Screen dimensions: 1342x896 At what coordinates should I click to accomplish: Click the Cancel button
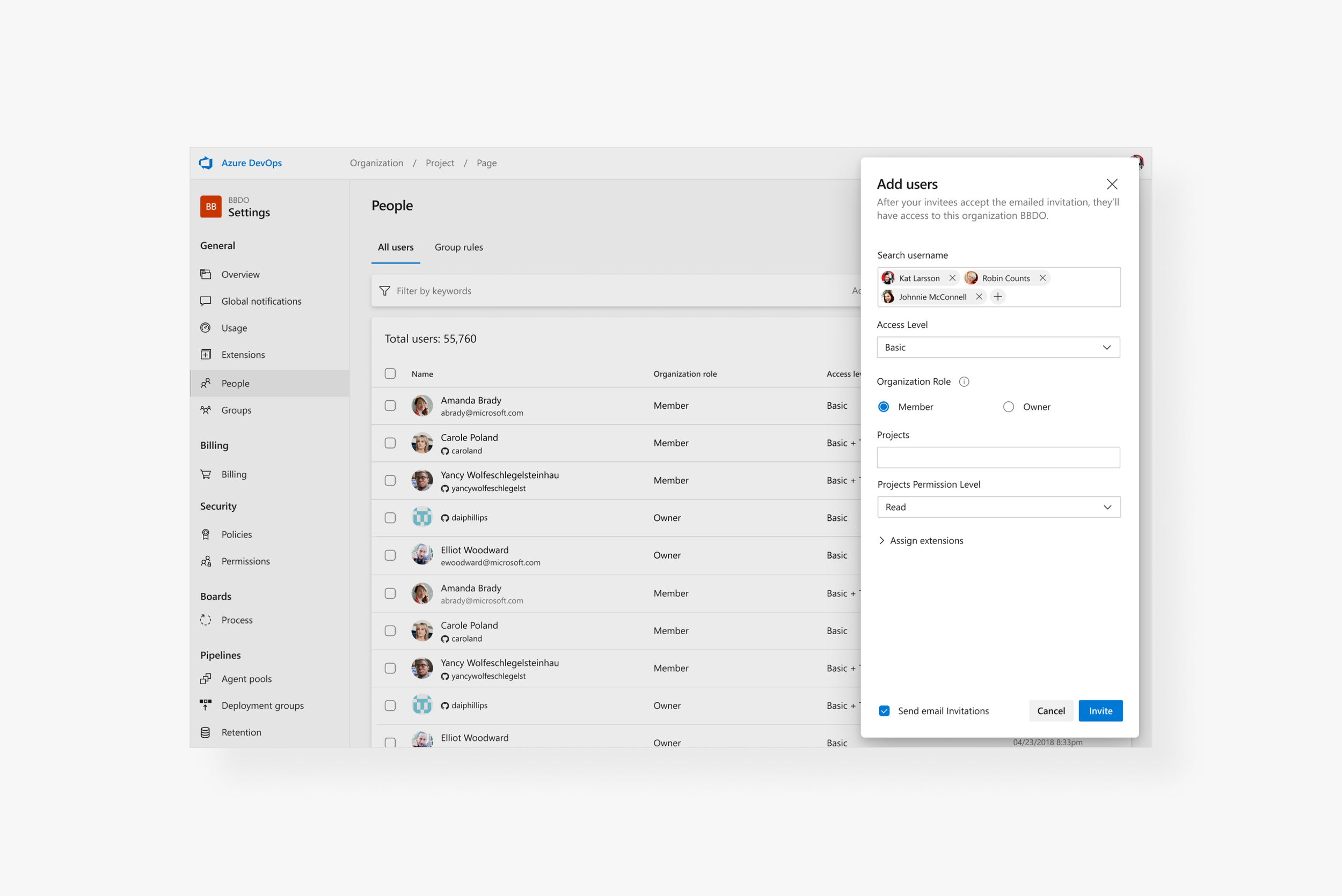(1051, 711)
